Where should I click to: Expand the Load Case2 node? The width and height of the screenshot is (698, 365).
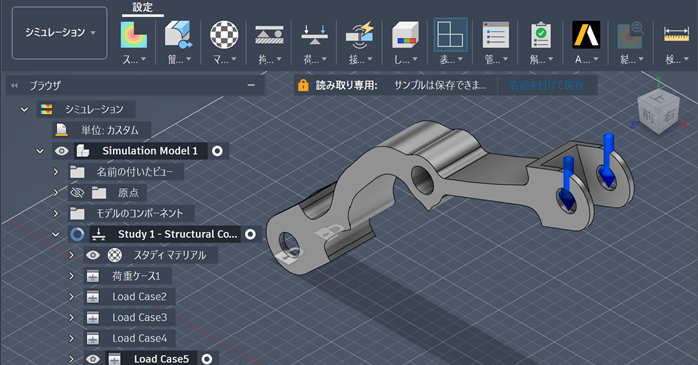pos(71,296)
